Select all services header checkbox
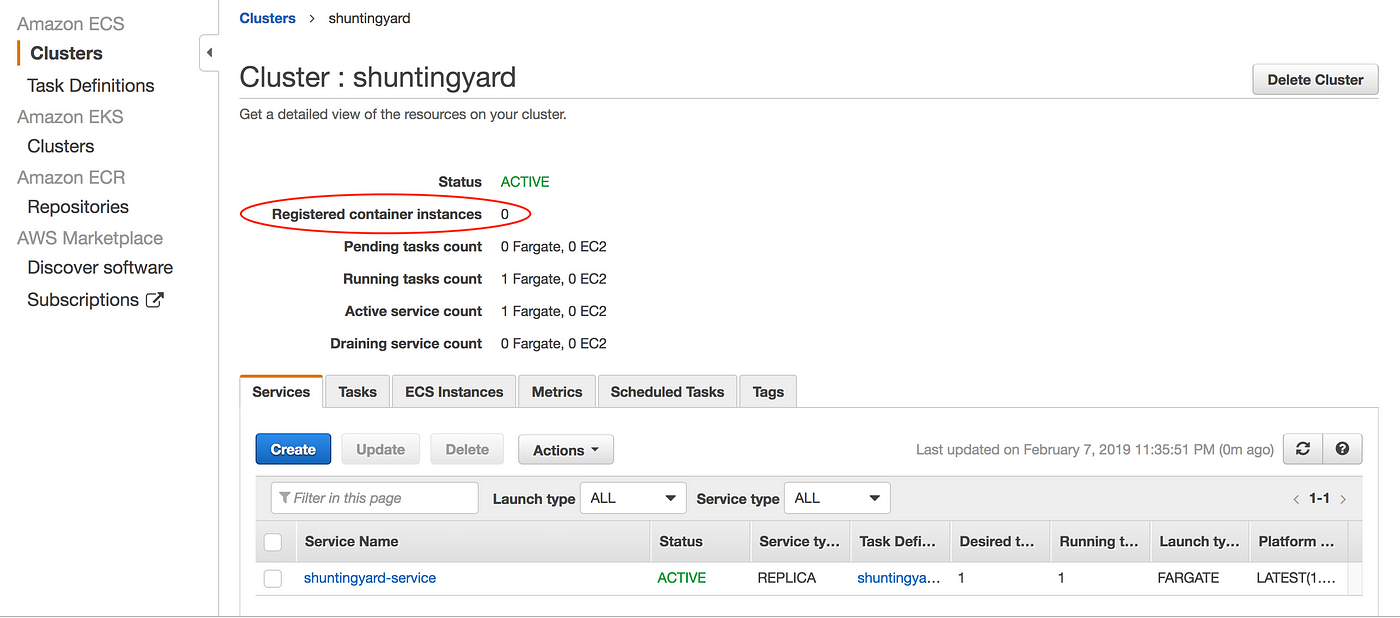1400x618 pixels. click(x=273, y=542)
